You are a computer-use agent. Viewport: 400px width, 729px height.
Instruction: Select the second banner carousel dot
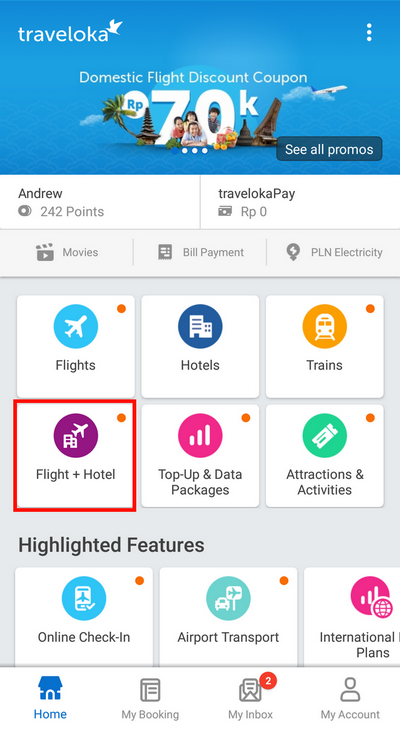tap(185, 151)
